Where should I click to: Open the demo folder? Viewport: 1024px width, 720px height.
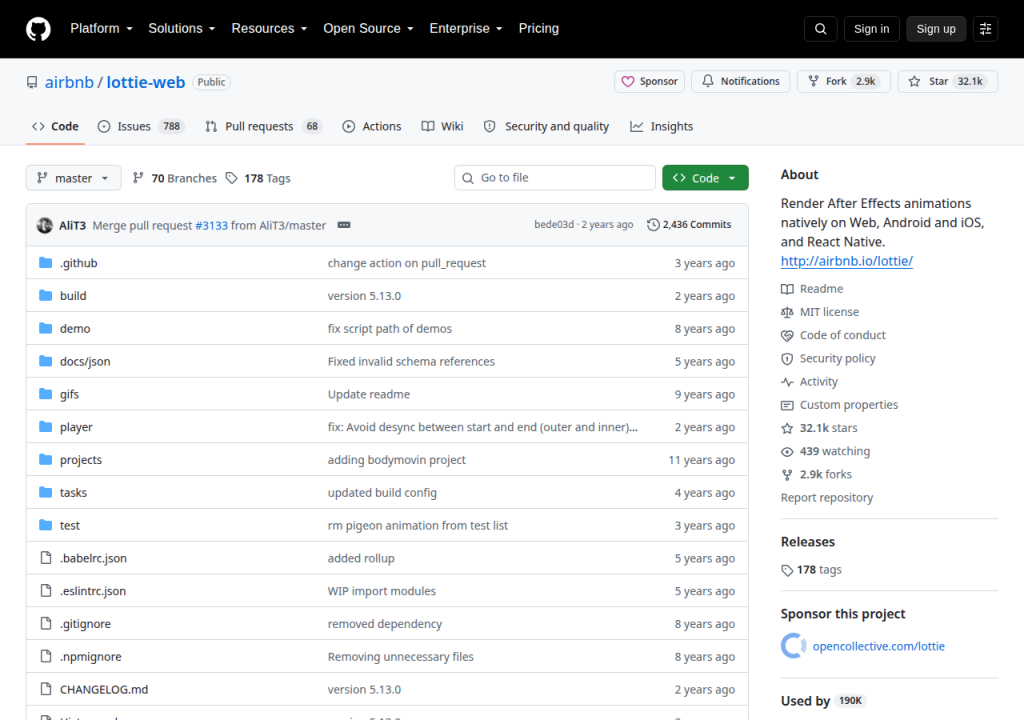[75, 329]
